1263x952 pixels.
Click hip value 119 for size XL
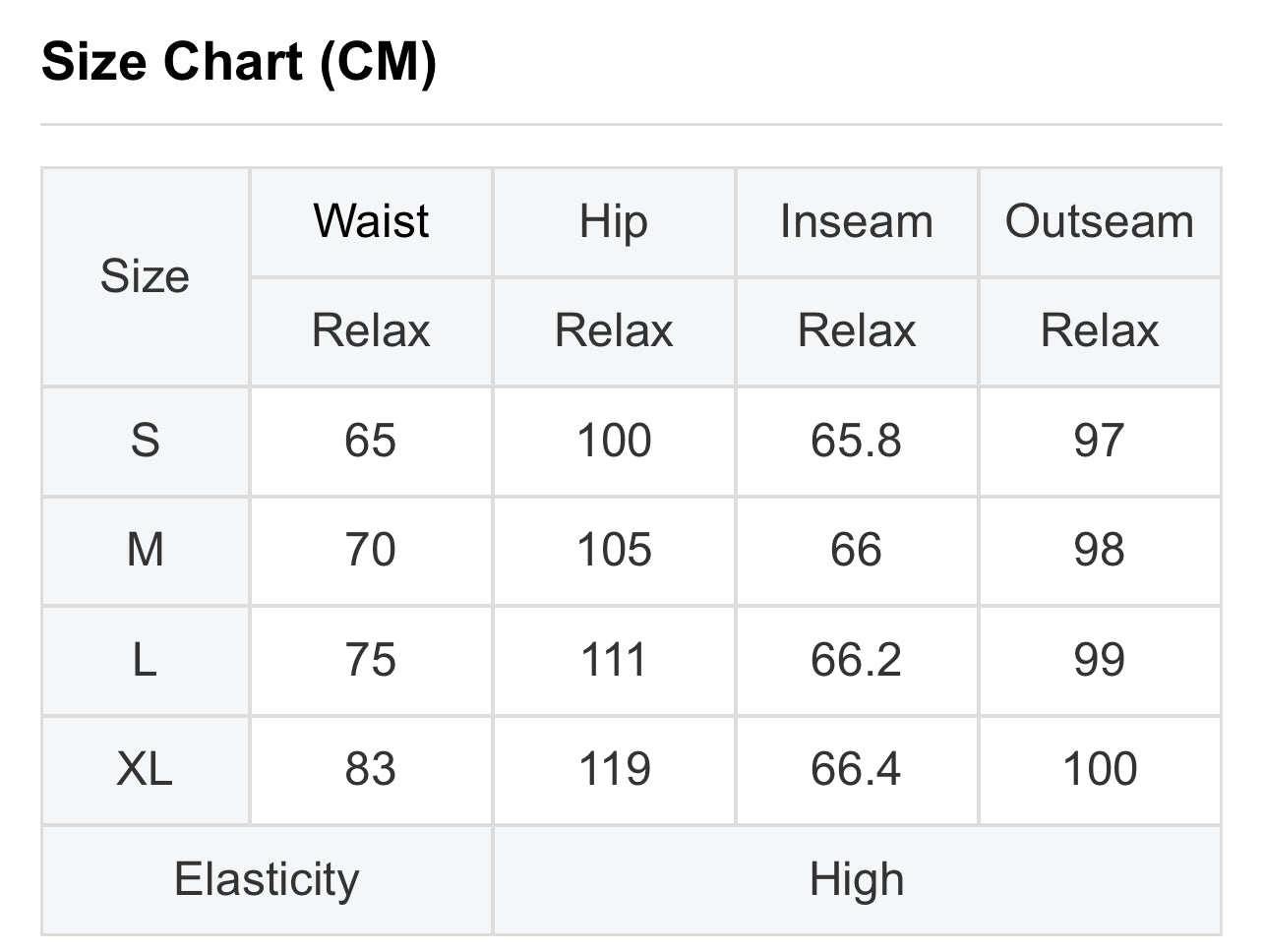click(x=614, y=769)
